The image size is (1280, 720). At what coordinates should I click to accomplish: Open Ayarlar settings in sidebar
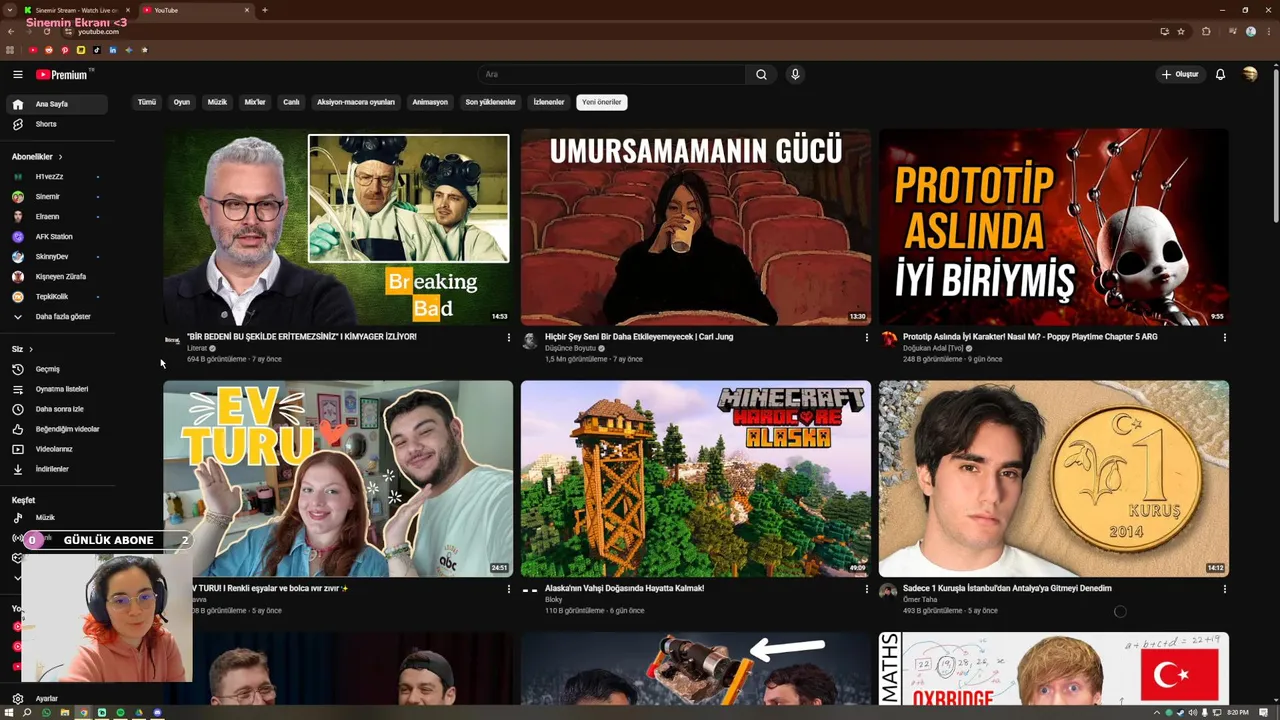coord(56,699)
